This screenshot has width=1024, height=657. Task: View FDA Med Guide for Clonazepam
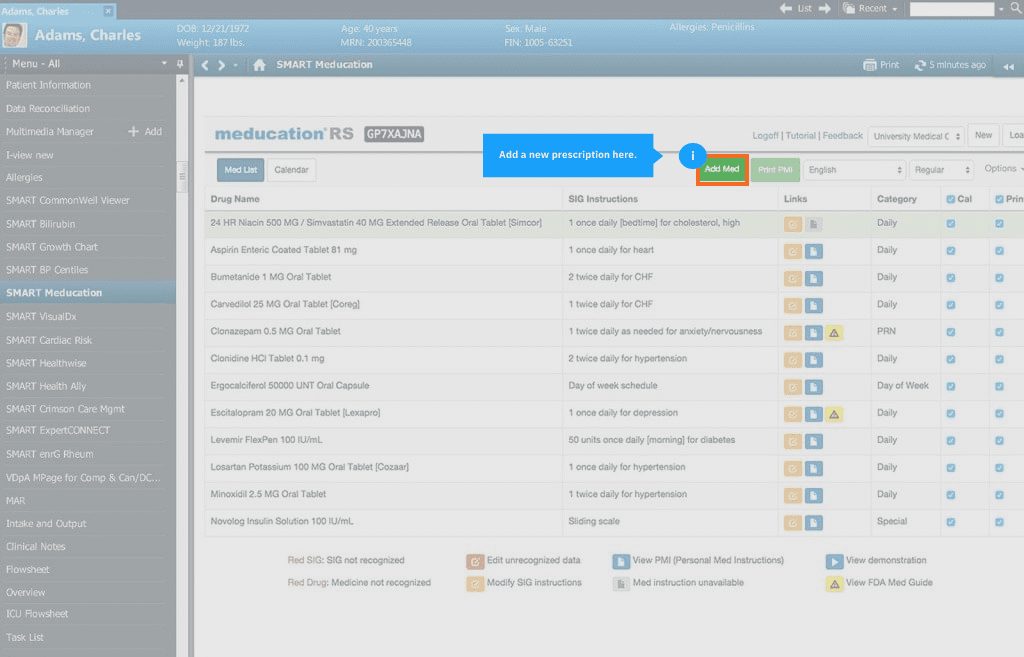click(x=834, y=332)
